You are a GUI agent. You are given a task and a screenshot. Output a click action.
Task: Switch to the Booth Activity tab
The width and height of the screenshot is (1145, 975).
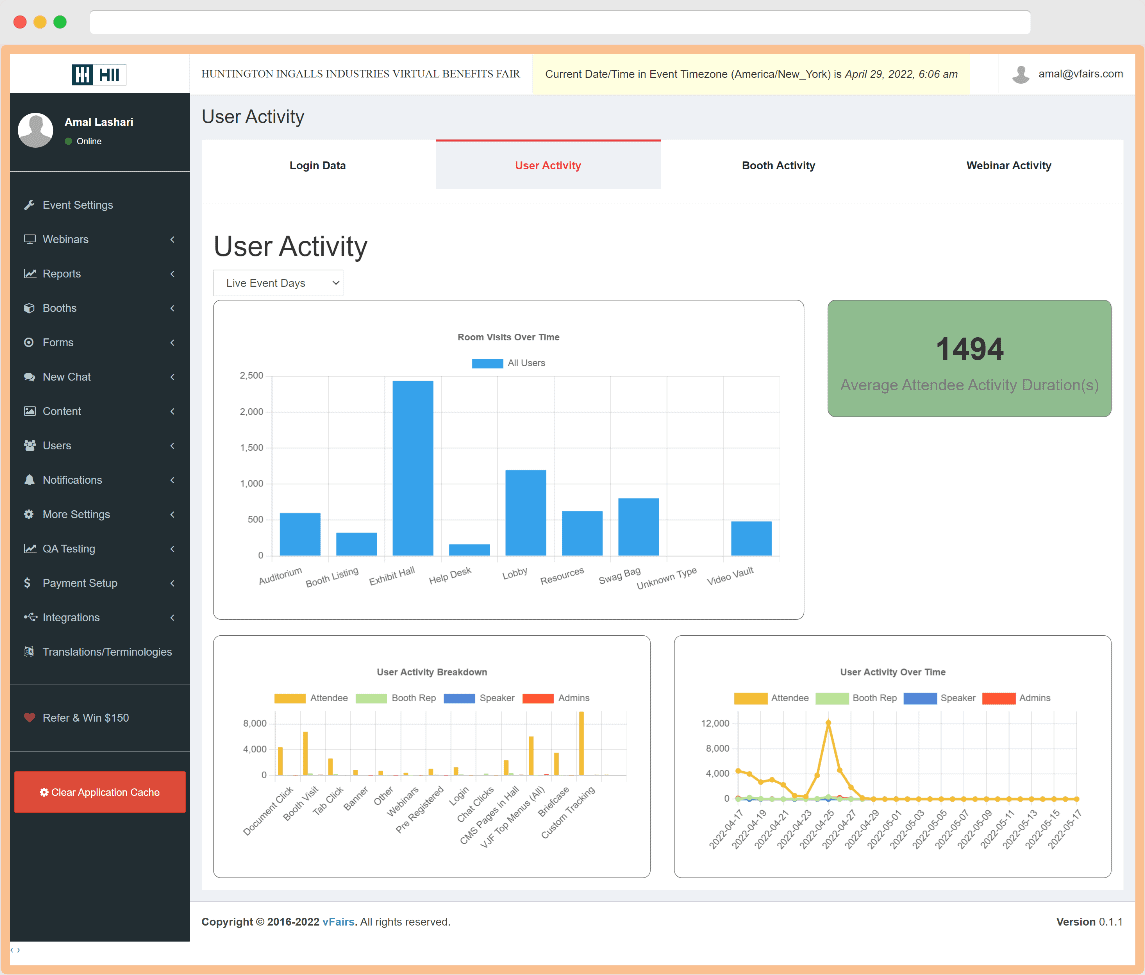(778, 165)
